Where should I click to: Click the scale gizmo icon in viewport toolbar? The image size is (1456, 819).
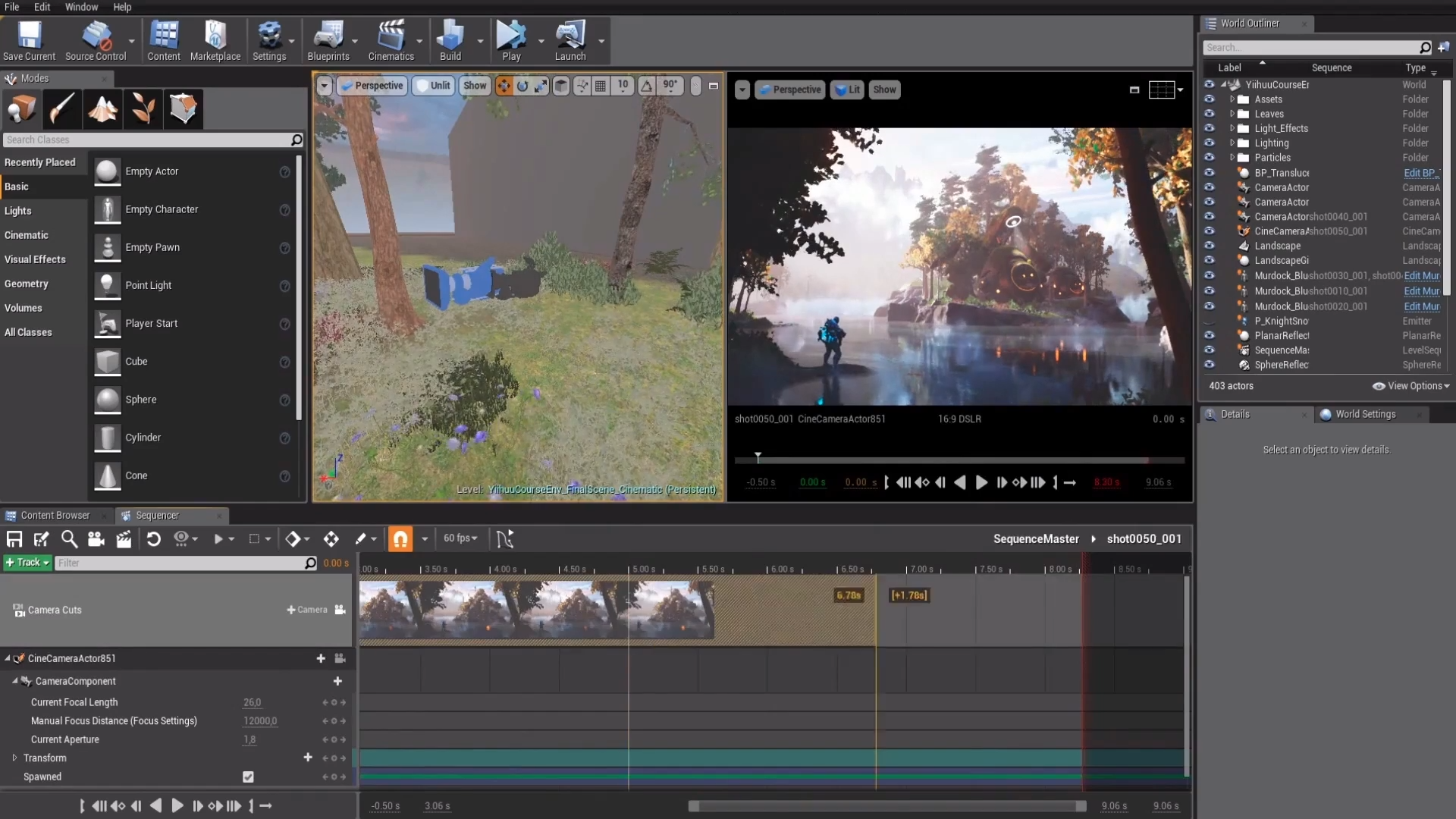click(x=540, y=86)
